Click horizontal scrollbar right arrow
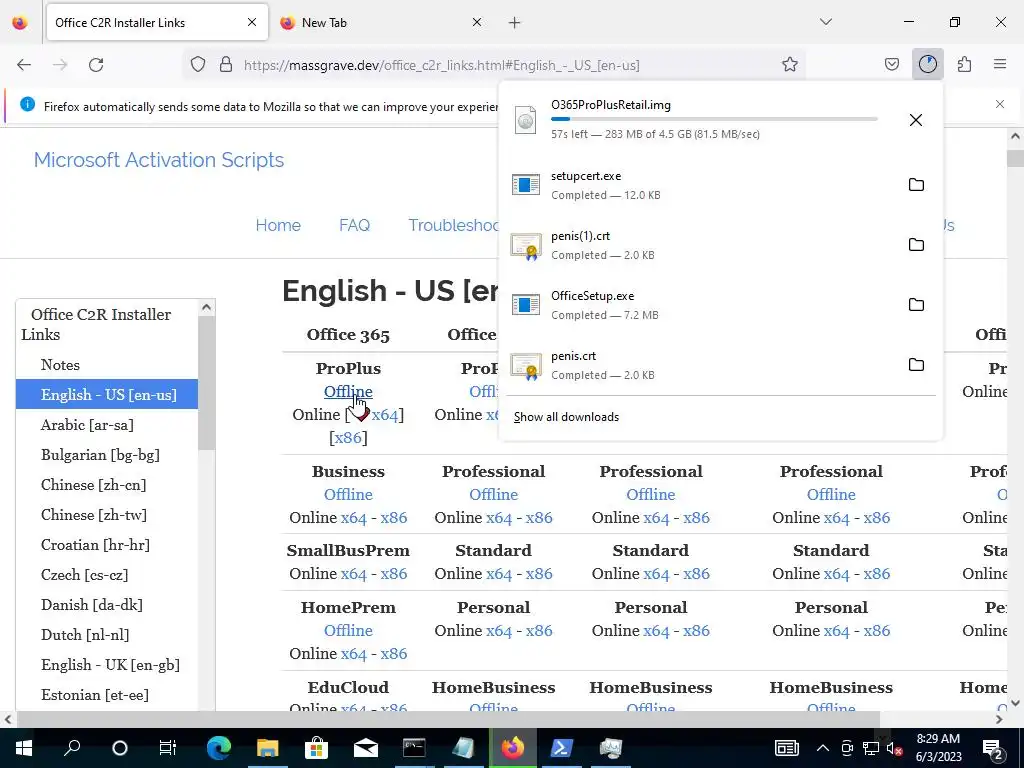Image resolution: width=1024 pixels, height=768 pixels. tap(999, 719)
